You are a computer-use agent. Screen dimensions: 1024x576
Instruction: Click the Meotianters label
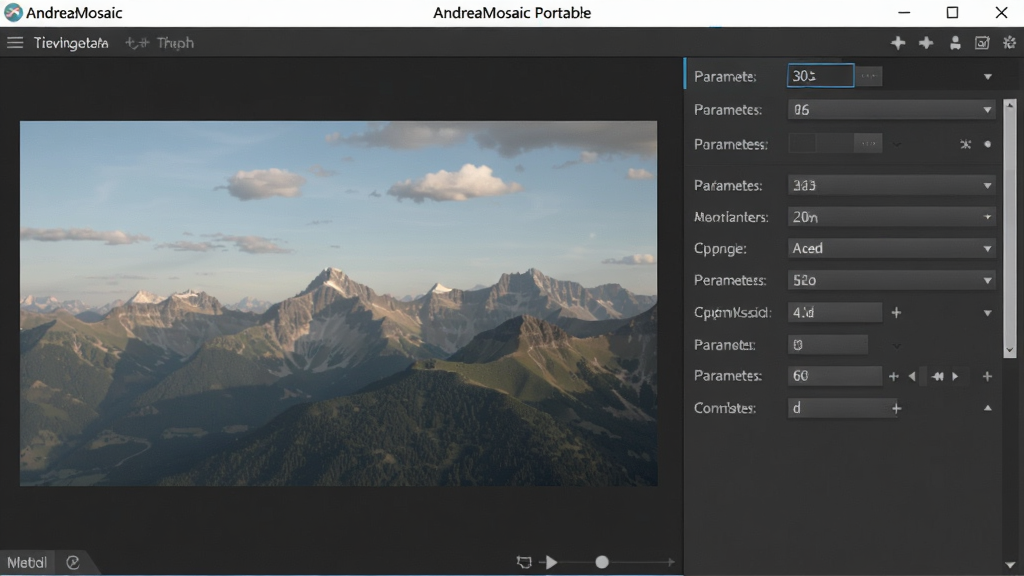[x=731, y=217]
